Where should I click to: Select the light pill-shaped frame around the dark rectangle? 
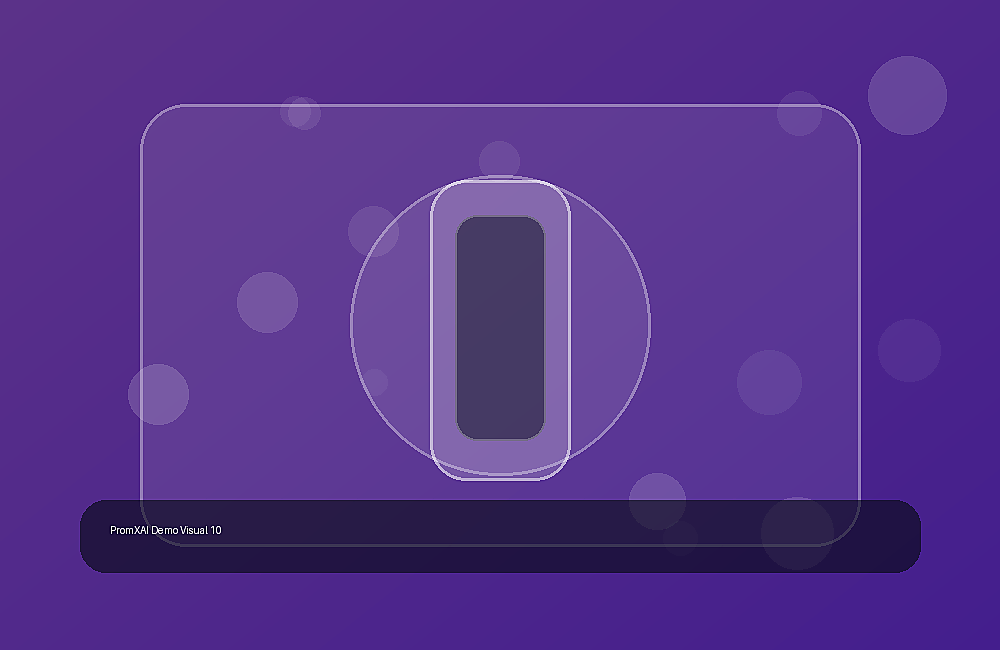click(500, 329)
